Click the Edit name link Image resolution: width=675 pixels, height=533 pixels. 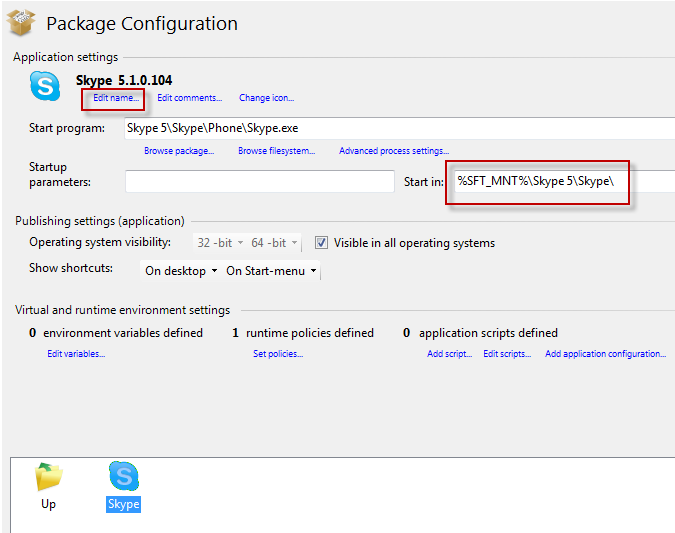pyautogui.click(x=116, y=98)
